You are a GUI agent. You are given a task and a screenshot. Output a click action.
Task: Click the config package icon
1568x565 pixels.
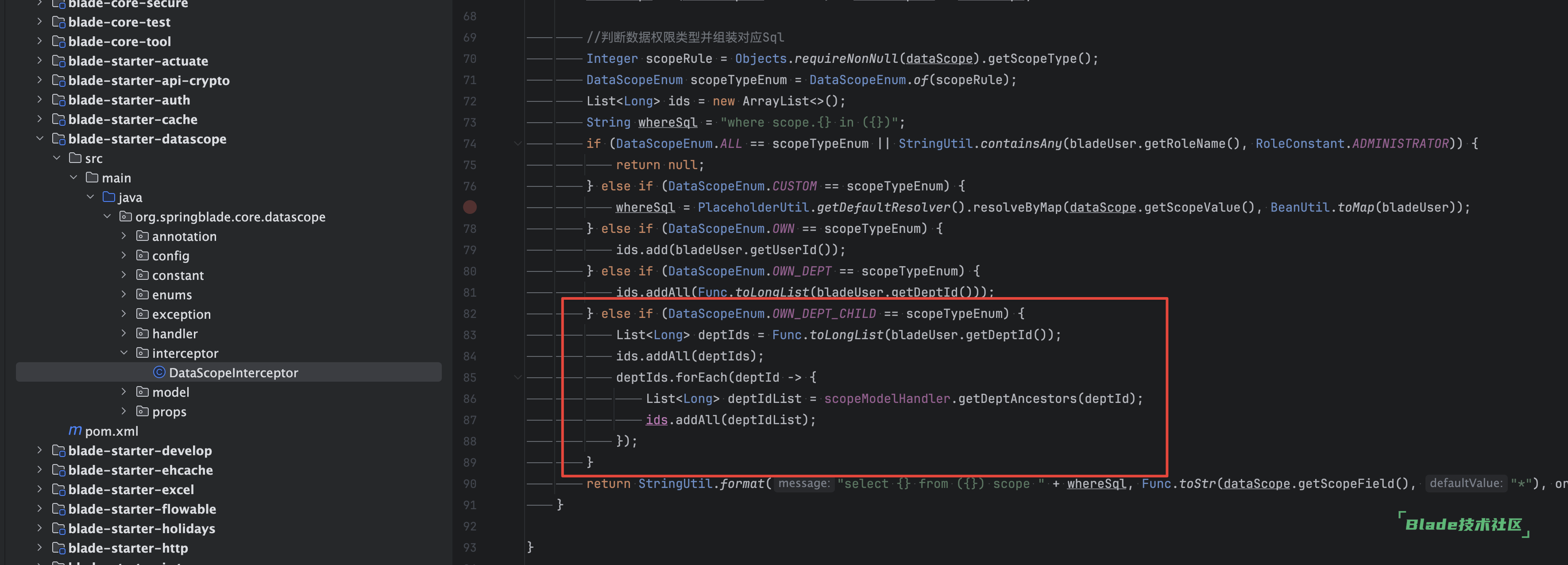143,255
